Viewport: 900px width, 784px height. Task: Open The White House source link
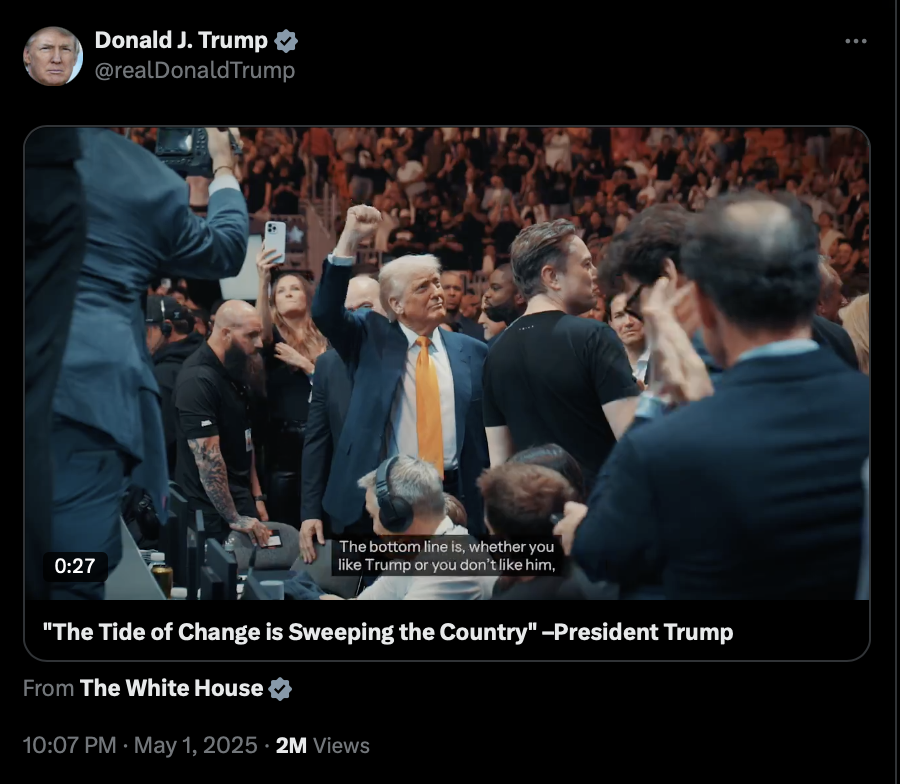point(171,688)
